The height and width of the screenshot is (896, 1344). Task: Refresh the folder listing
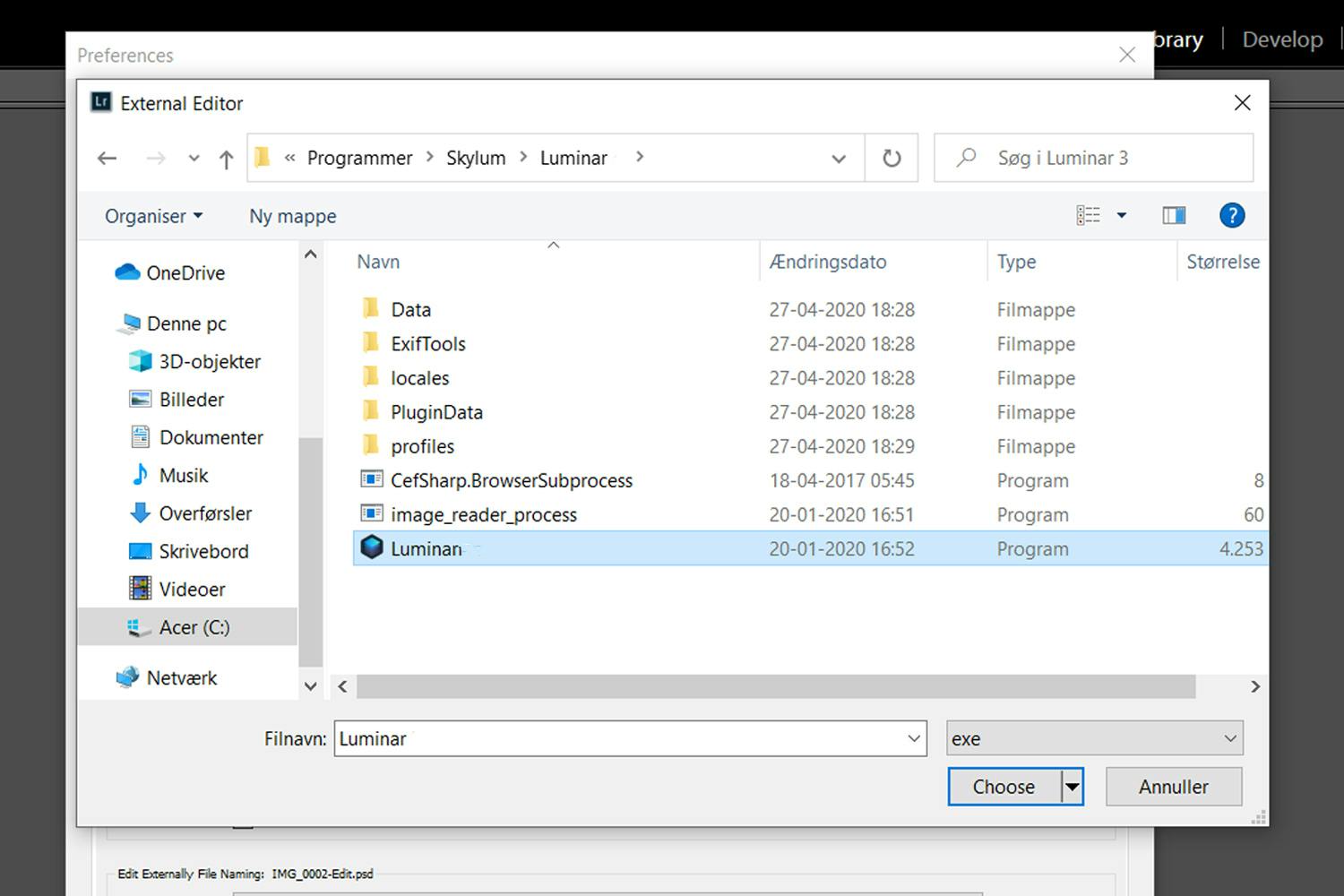(892, 159)
